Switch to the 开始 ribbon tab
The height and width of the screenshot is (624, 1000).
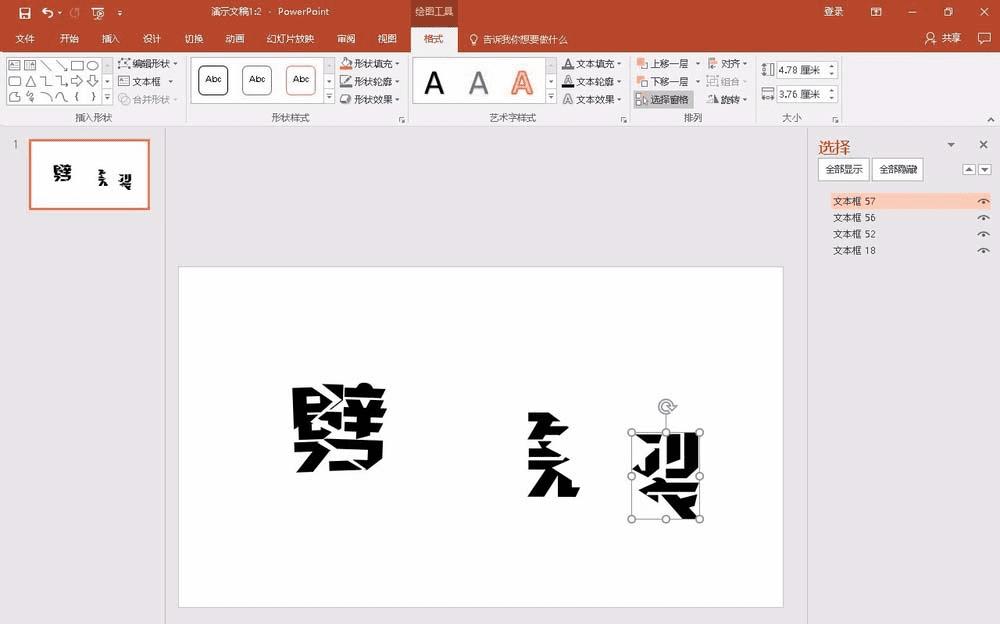(x=69, y=39)
